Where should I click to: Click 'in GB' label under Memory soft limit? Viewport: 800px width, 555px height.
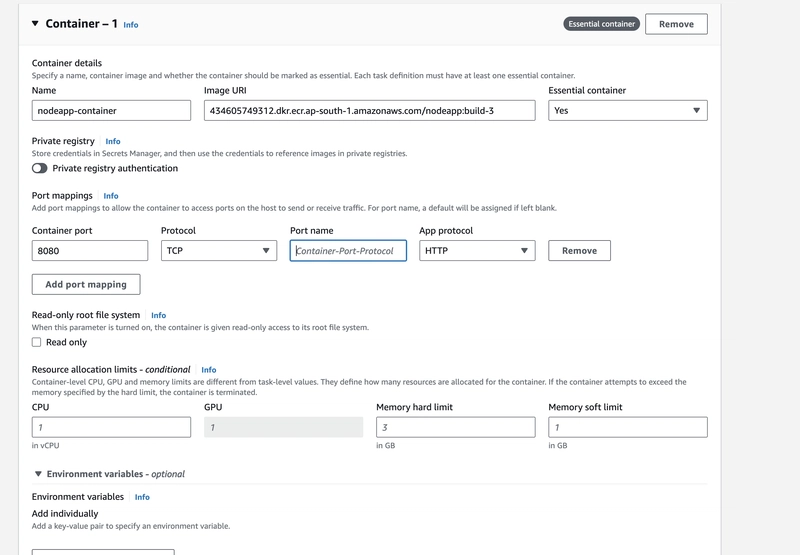558,445
